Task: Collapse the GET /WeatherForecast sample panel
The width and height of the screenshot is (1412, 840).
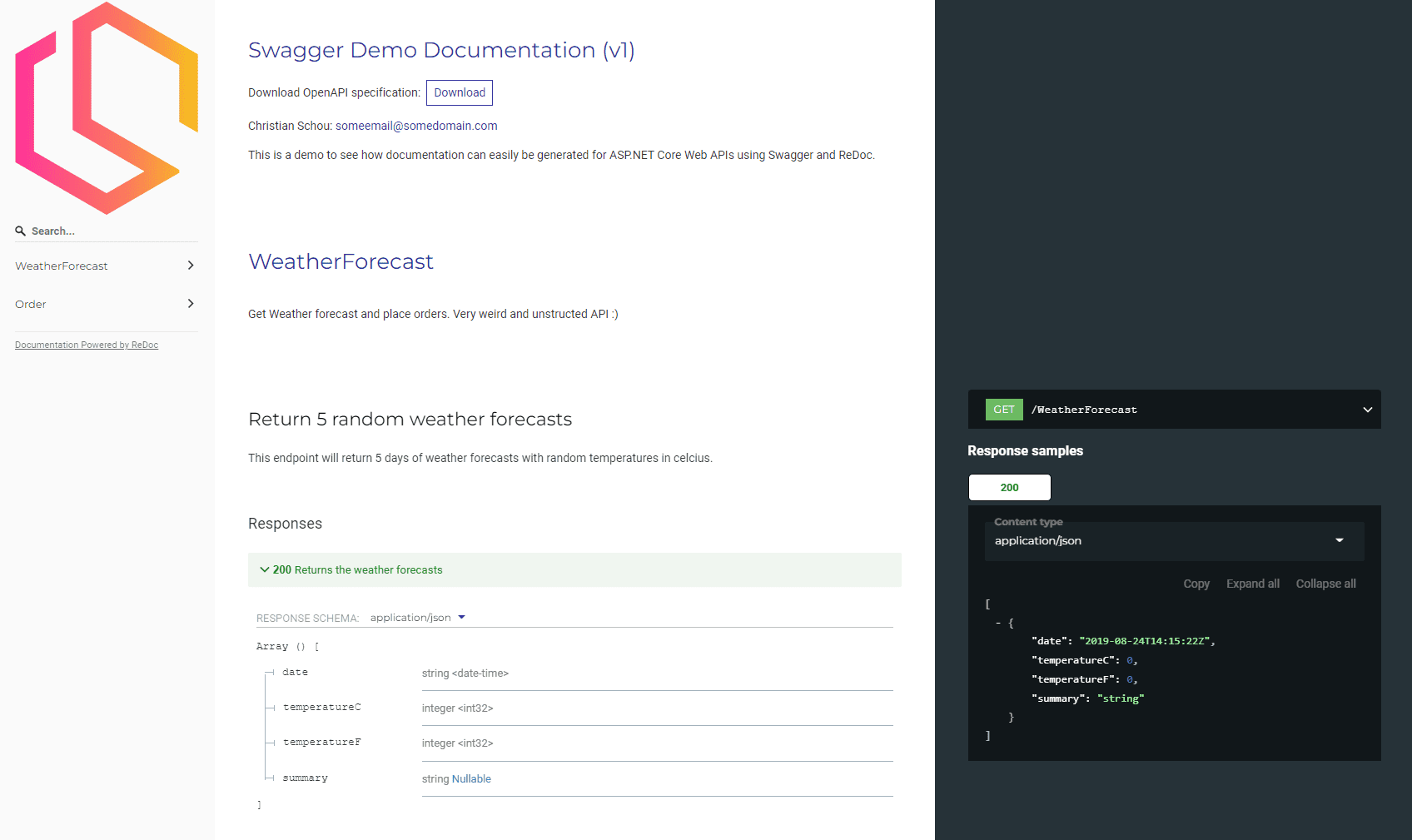Action: click(x=1367, y=409)
